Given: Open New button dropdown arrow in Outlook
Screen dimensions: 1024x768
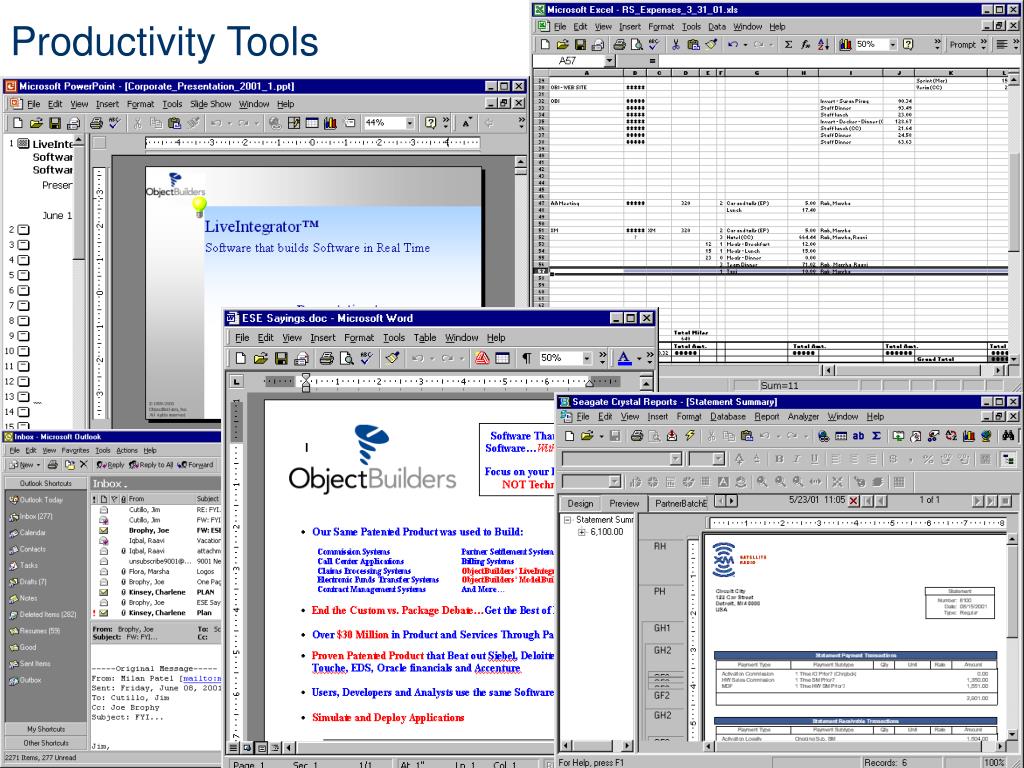Looking at the screenshot, I should [38, 465].
